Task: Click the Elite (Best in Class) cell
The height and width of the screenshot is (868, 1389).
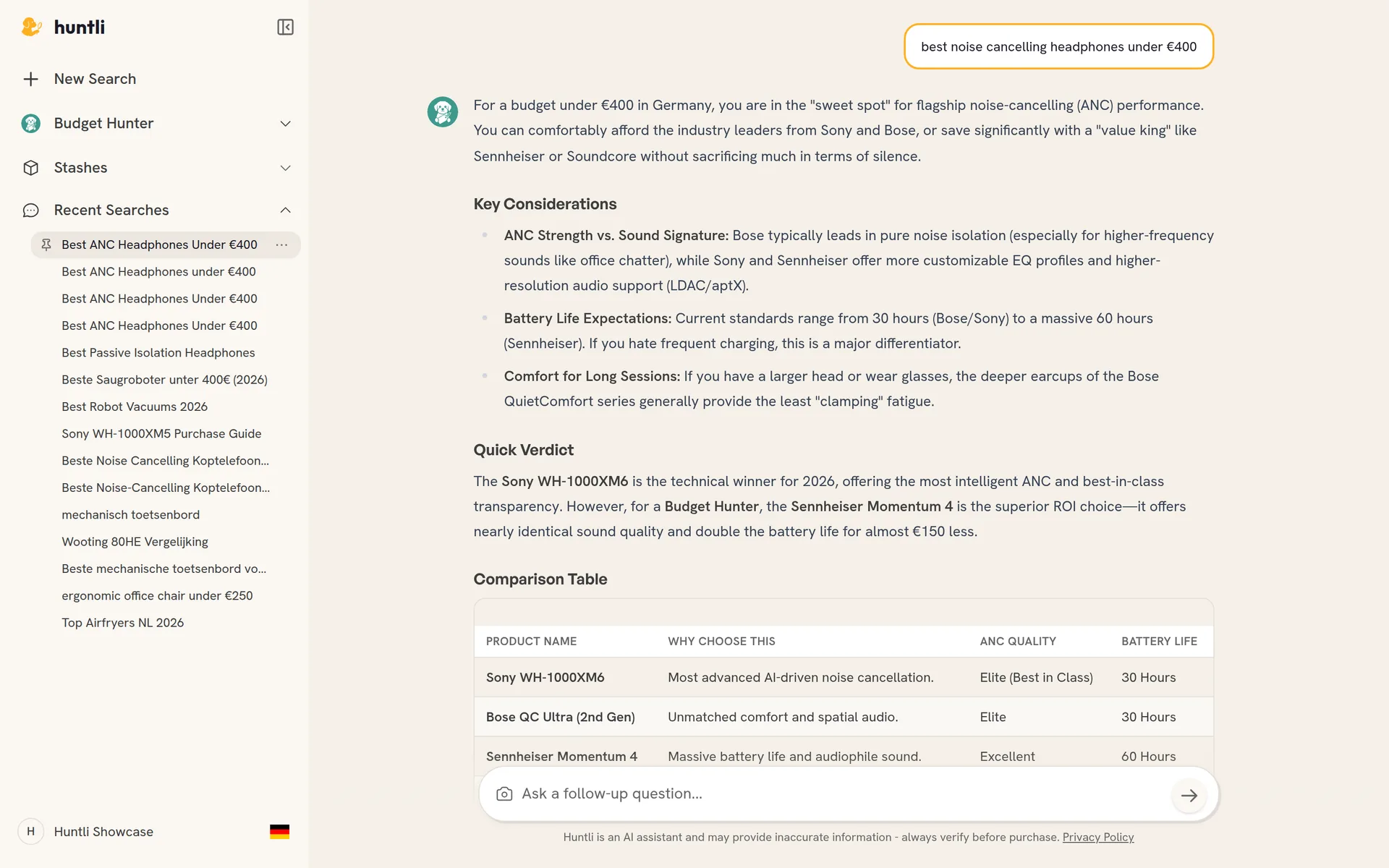Action: 1036,678
